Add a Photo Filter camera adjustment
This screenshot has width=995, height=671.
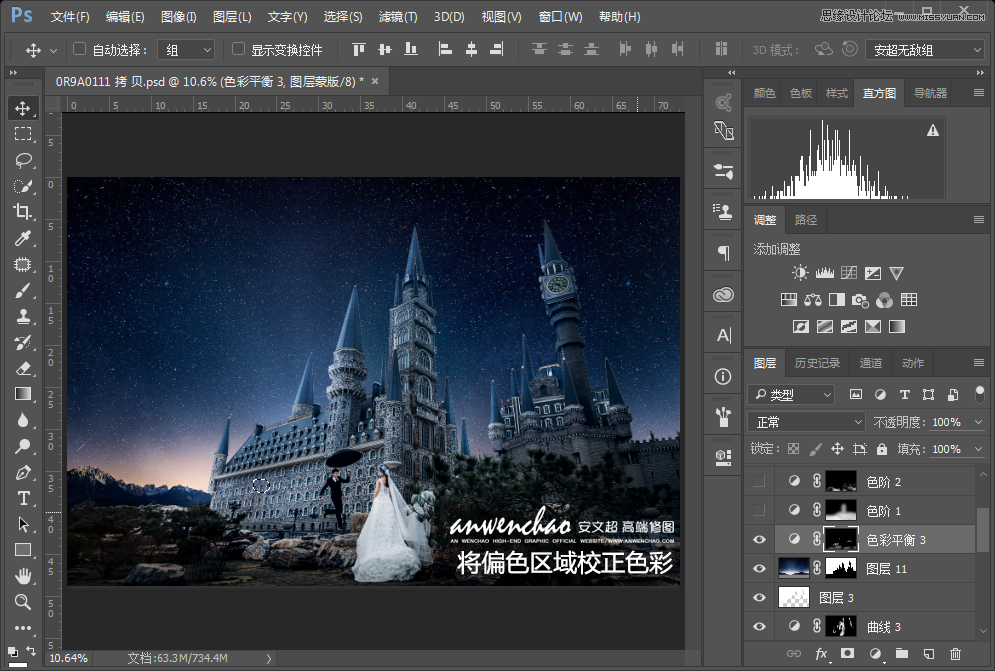tap(860, 300)
